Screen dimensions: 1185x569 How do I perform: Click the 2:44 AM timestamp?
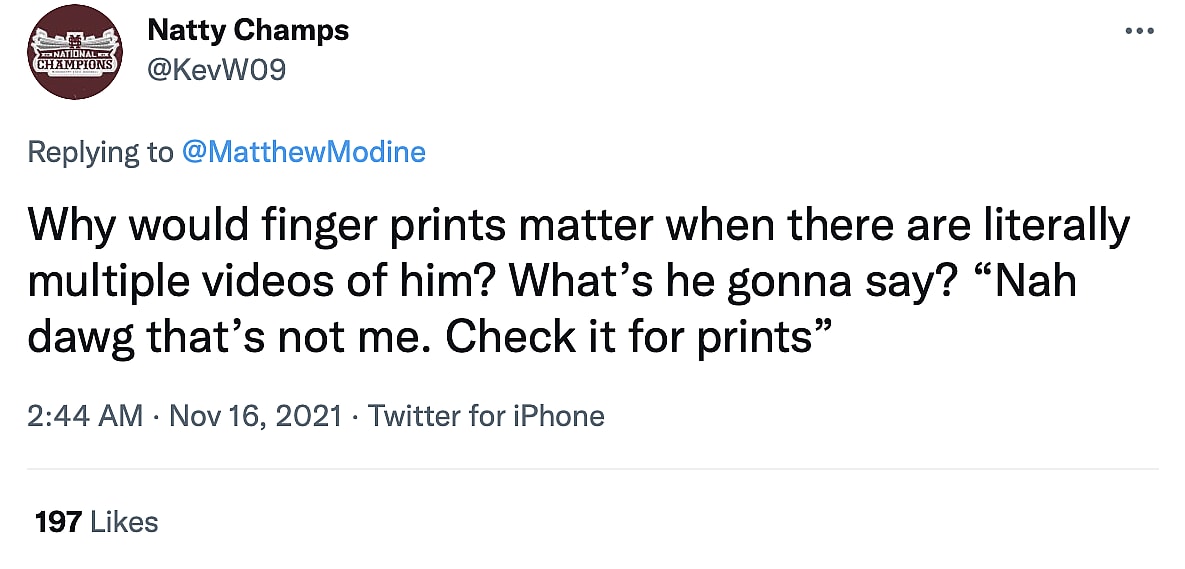(x=85, y=416)
